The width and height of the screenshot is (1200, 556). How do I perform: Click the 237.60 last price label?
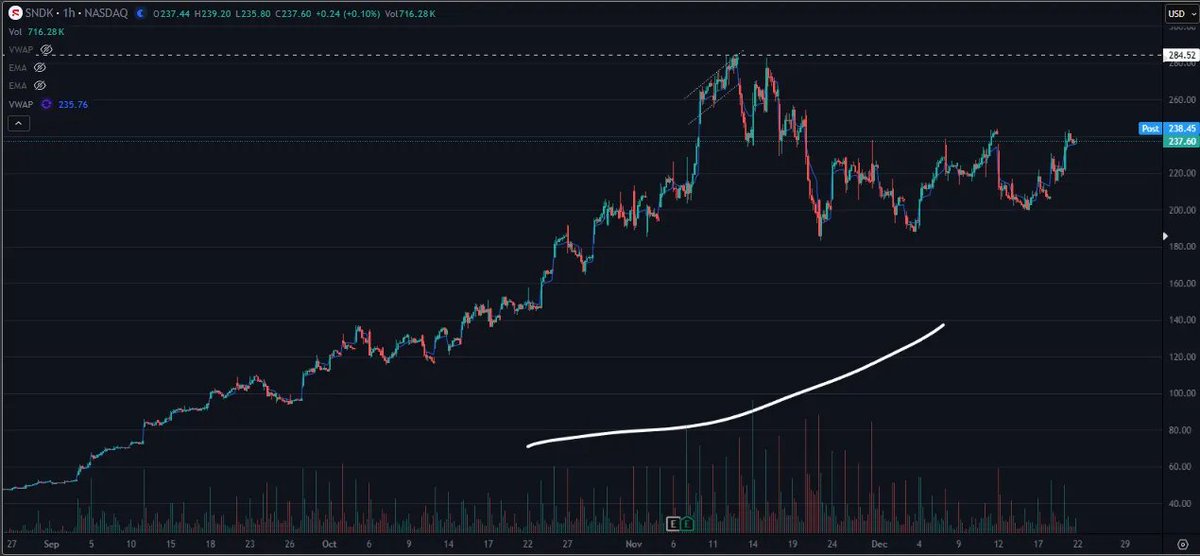point(1181,142)
